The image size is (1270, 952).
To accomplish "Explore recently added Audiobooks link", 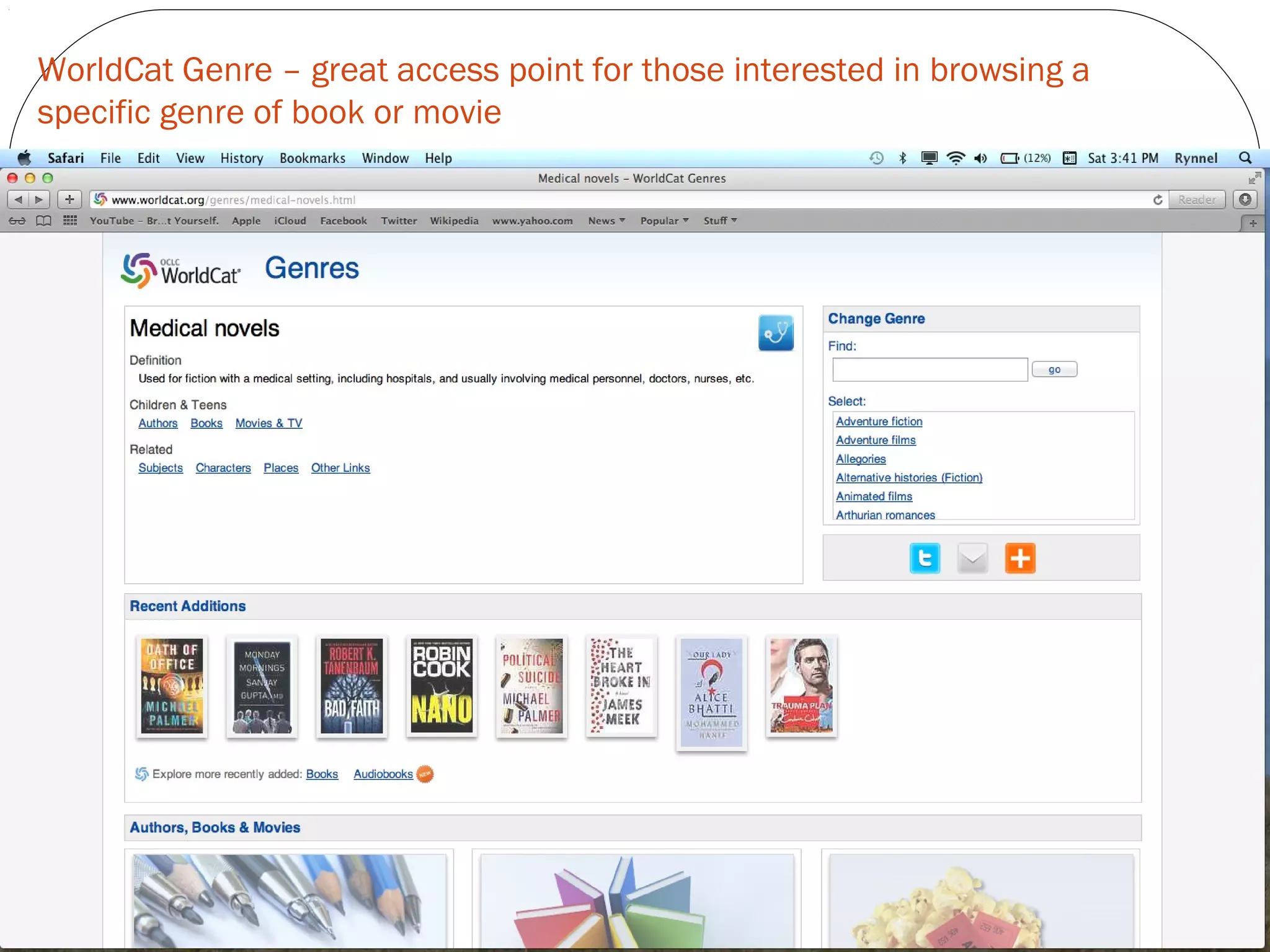I will point(383,774).
